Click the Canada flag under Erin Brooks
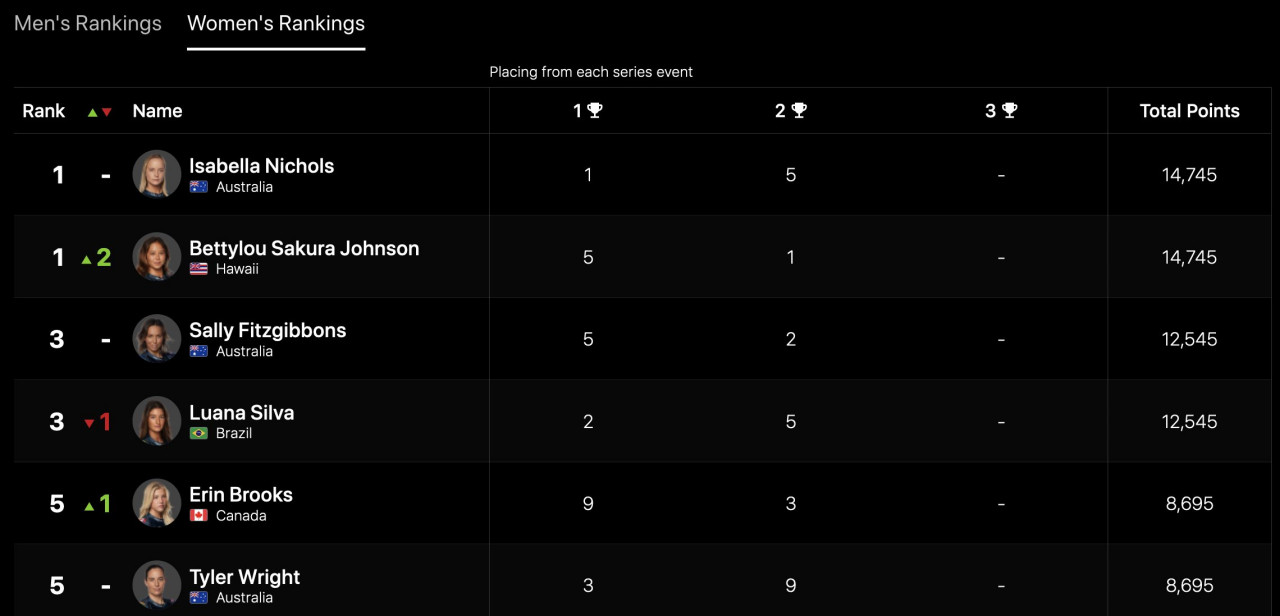 pyautogui.click(x=199, y=516)
